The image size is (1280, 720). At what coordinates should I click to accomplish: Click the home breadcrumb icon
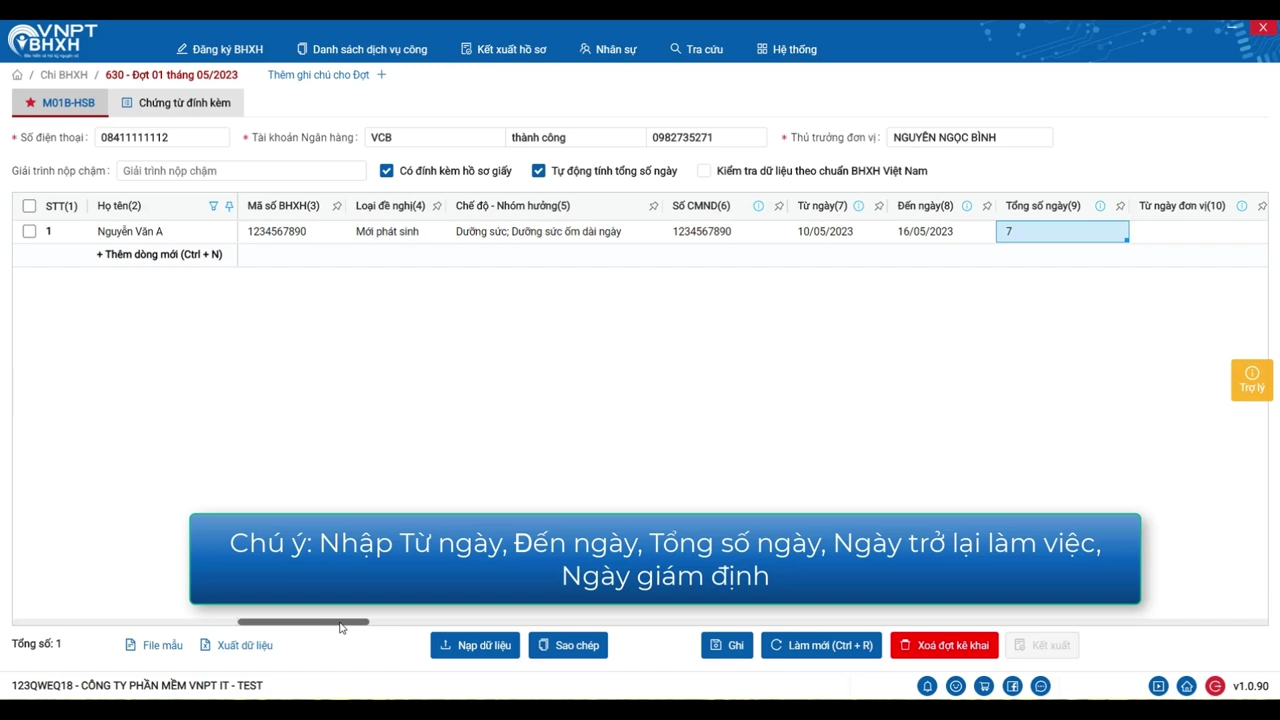click(17, 75)
